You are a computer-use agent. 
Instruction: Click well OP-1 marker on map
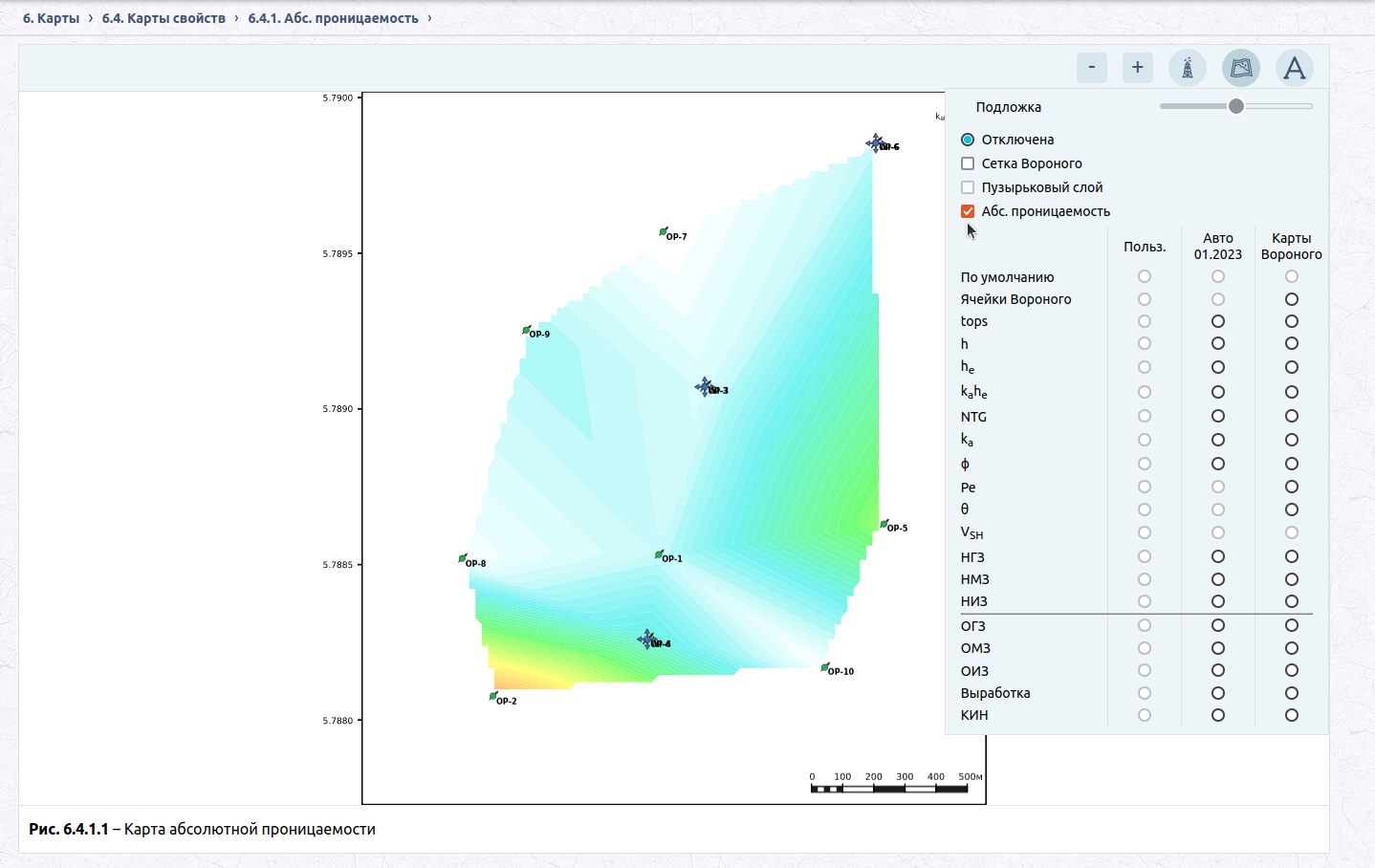point(658,555)
